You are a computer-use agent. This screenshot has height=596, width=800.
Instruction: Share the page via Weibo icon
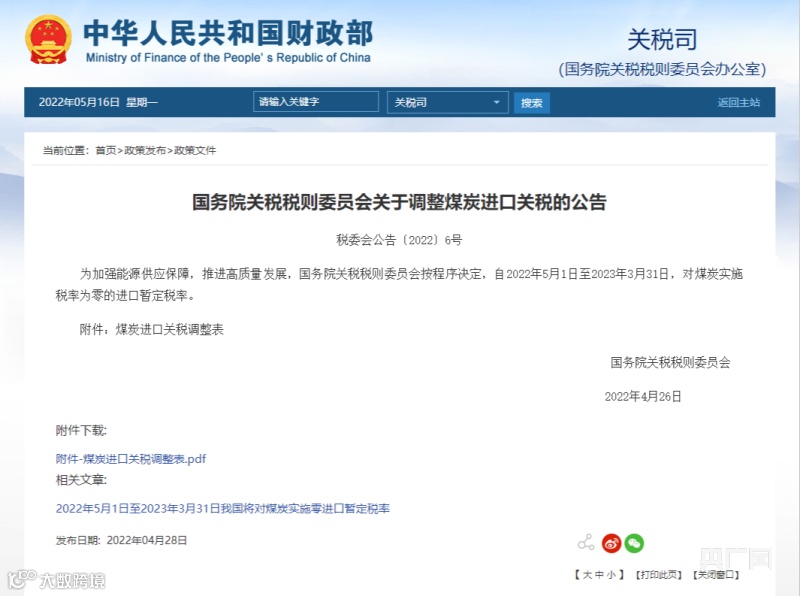point(611,543)
